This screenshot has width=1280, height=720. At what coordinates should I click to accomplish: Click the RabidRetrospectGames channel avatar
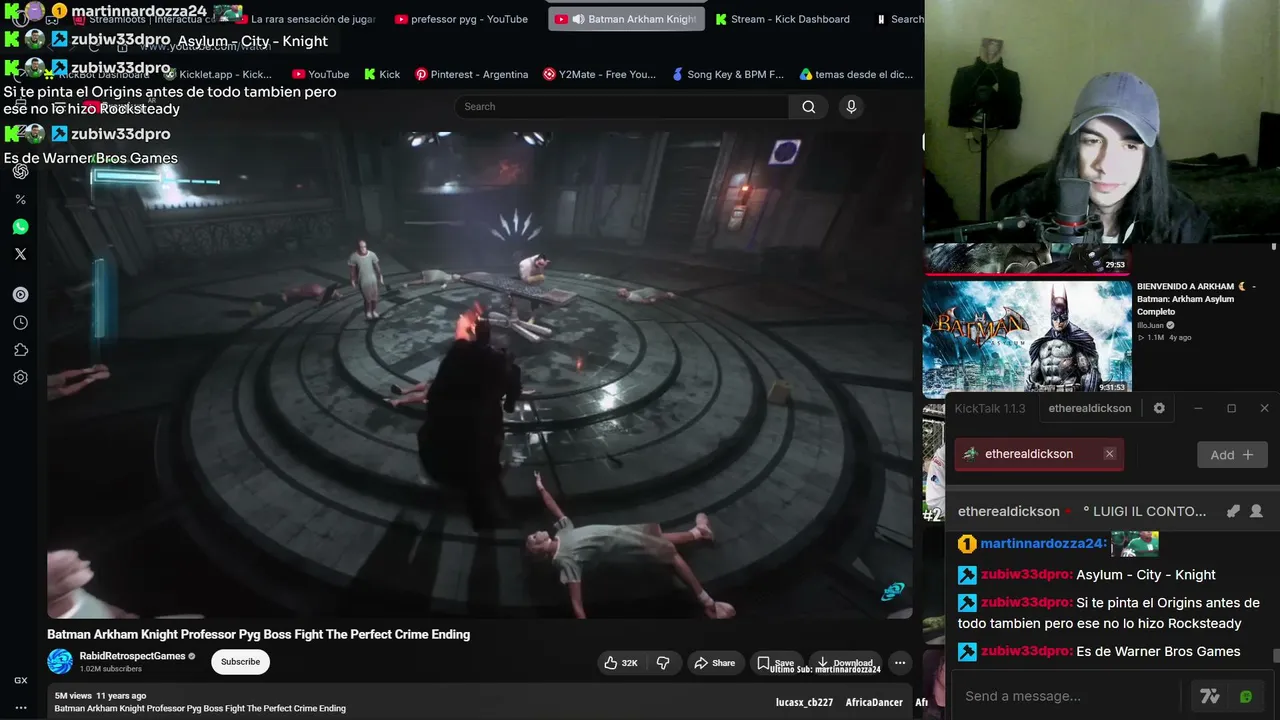click(x=60, y=662)
